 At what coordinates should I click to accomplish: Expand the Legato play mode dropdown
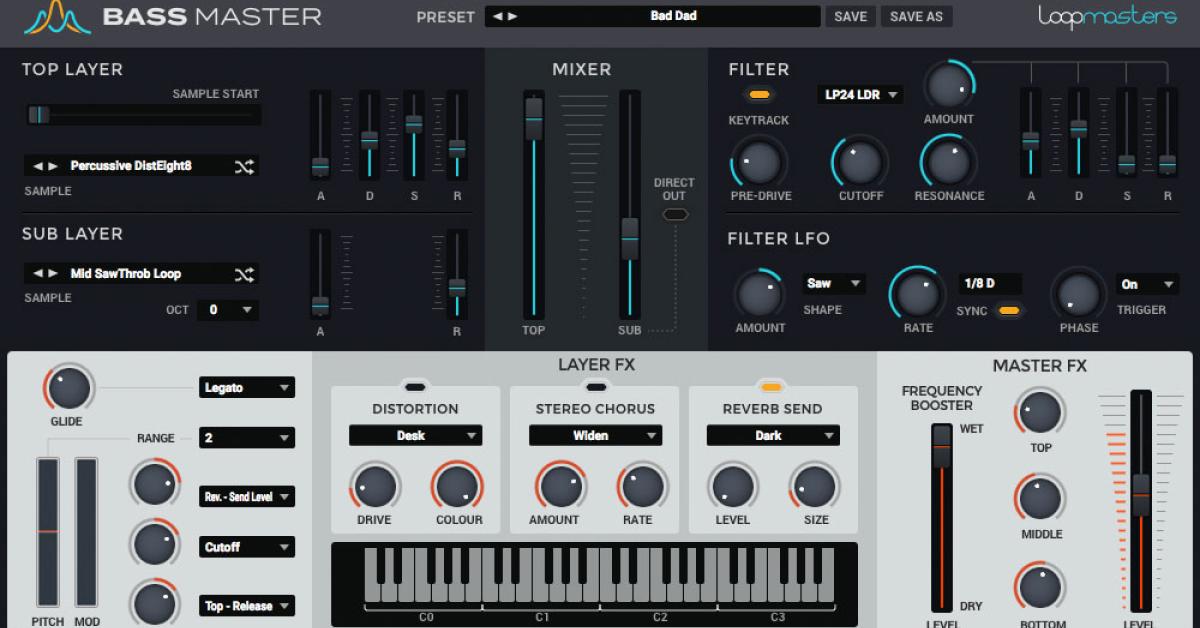click(246, 387)
